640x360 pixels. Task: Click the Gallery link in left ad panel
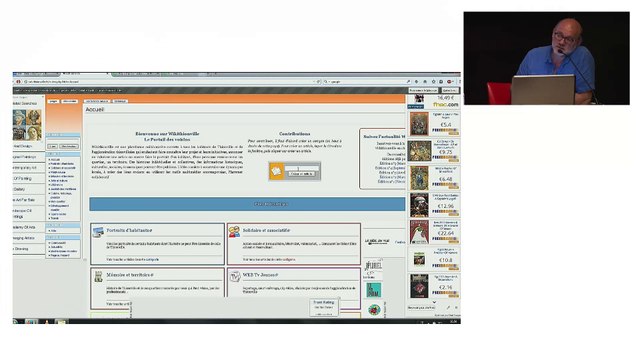(x=20, y=189)
